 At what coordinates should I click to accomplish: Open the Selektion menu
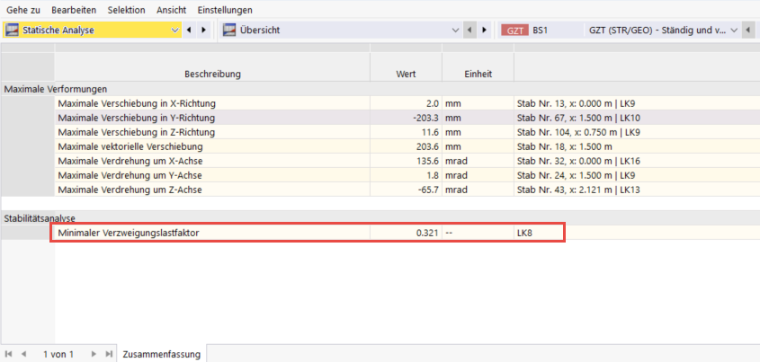coord(127,10)
